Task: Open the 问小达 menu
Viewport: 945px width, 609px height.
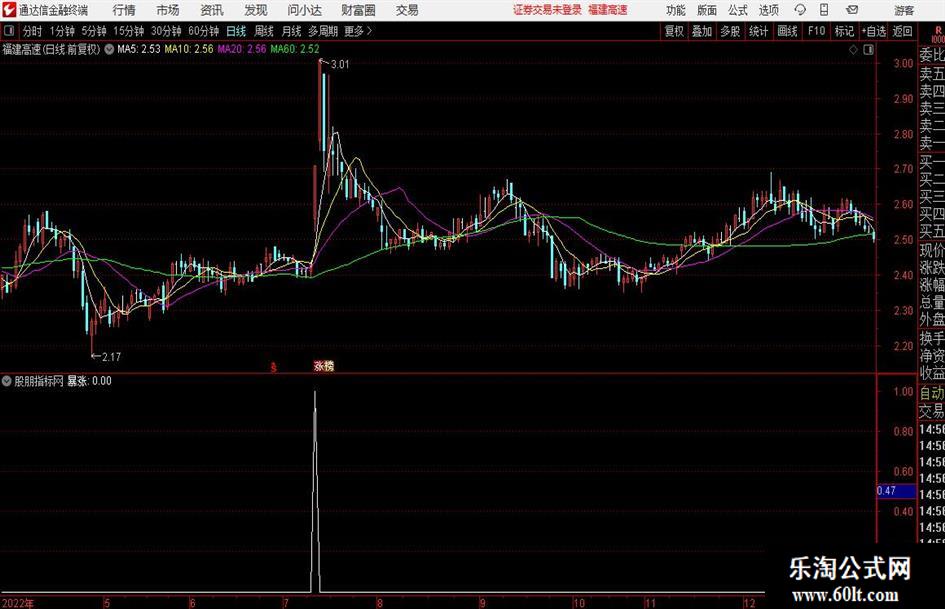Action: coord(304,10)
